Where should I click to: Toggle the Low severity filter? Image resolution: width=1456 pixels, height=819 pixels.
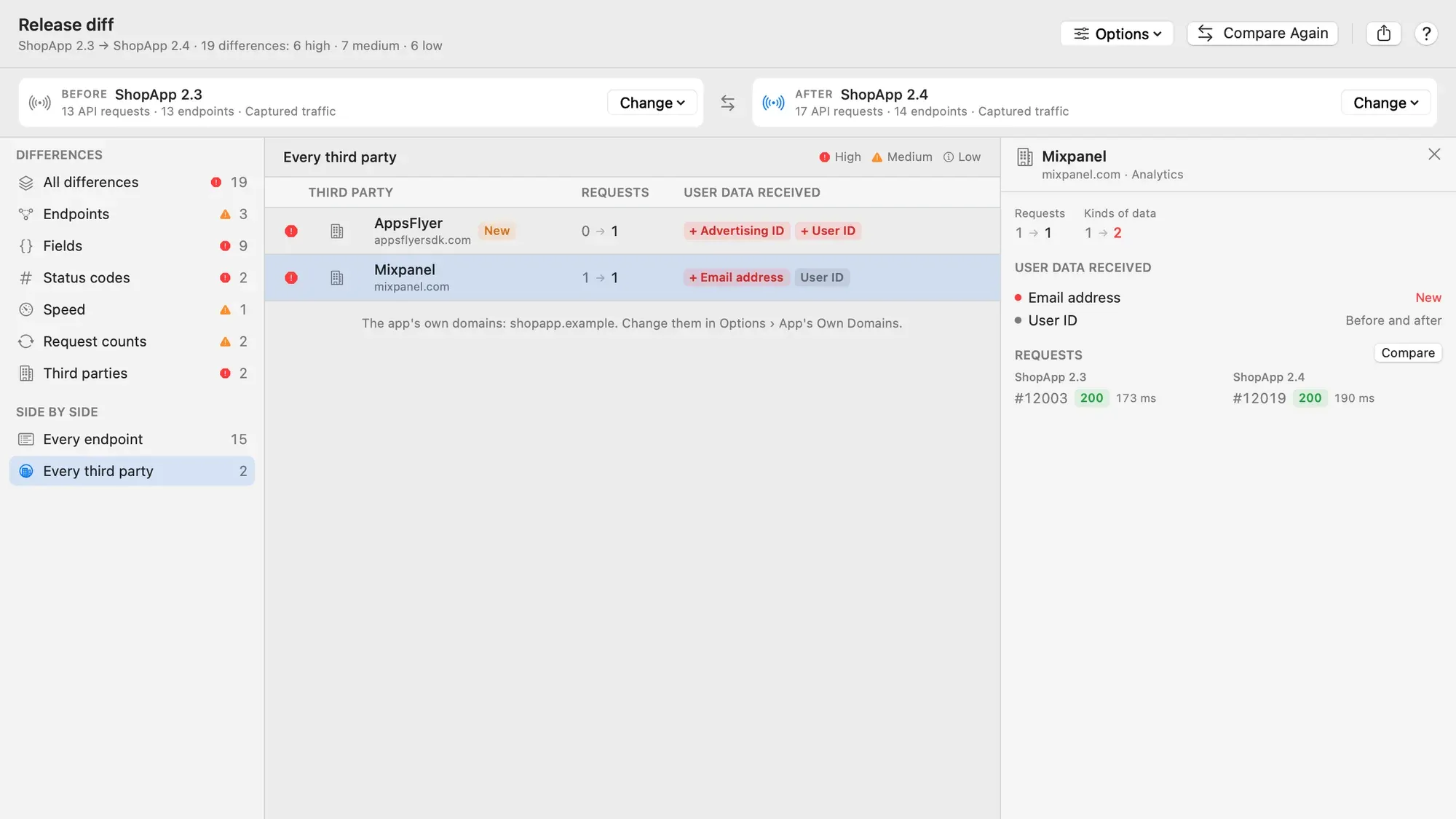[x=962, y=157]
